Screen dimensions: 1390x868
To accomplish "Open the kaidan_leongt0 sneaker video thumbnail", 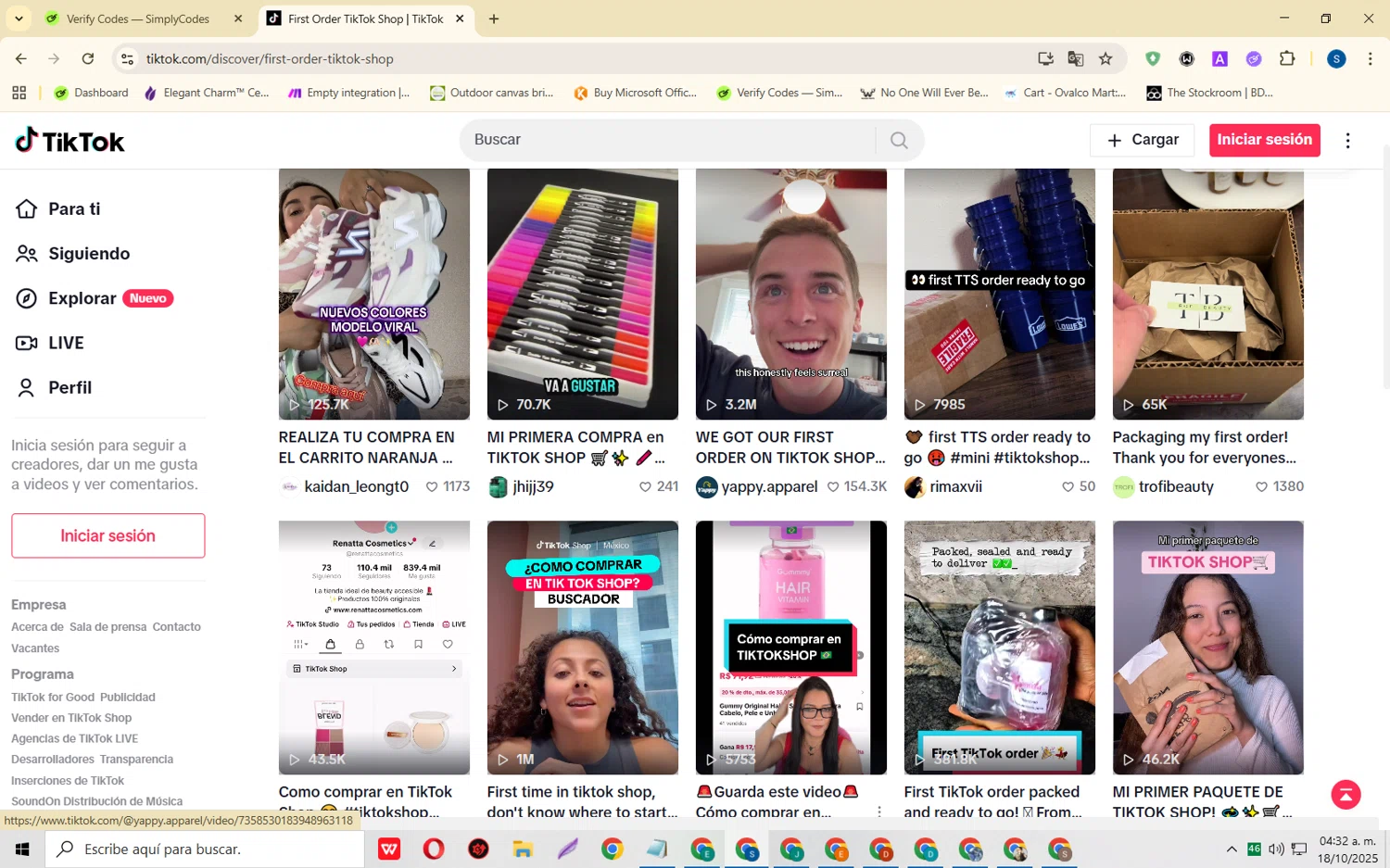I will (374, 294).
